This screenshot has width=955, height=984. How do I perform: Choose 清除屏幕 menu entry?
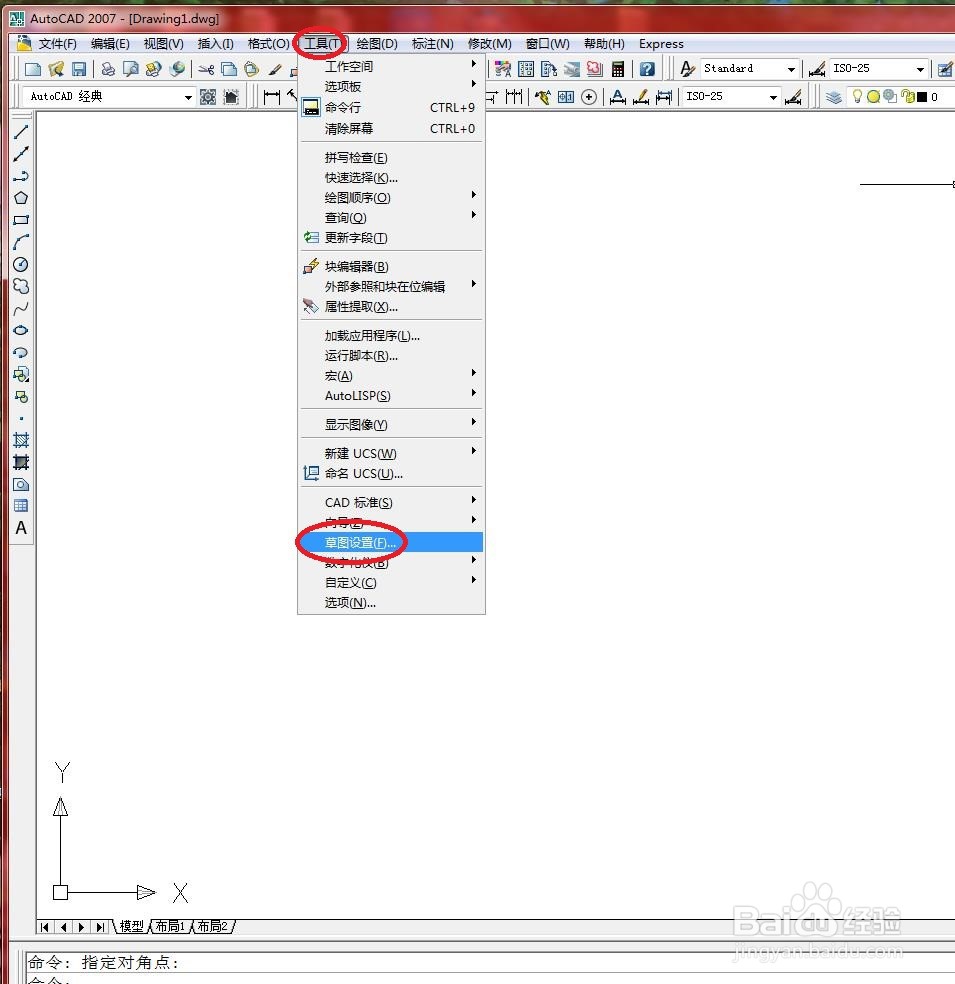(x=391, y=129)
